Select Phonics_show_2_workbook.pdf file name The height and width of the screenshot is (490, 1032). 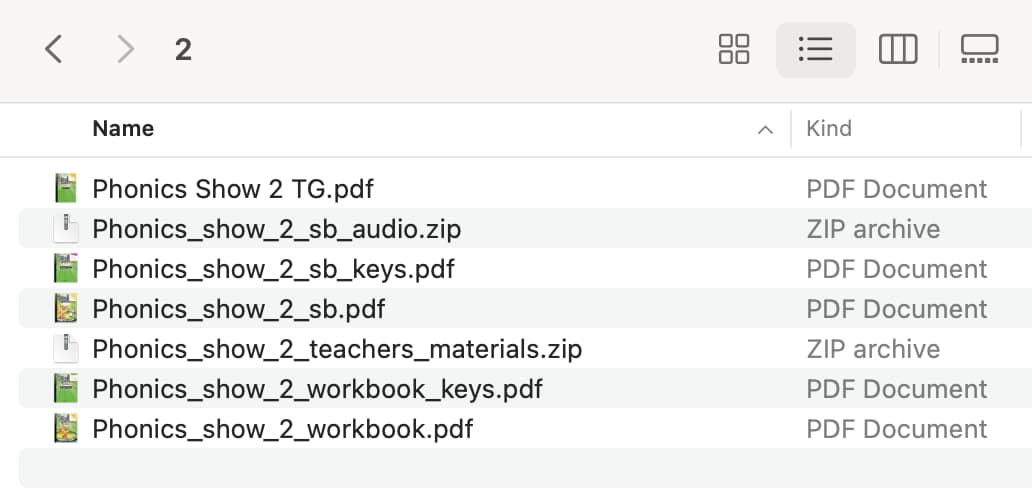(282, 429)
